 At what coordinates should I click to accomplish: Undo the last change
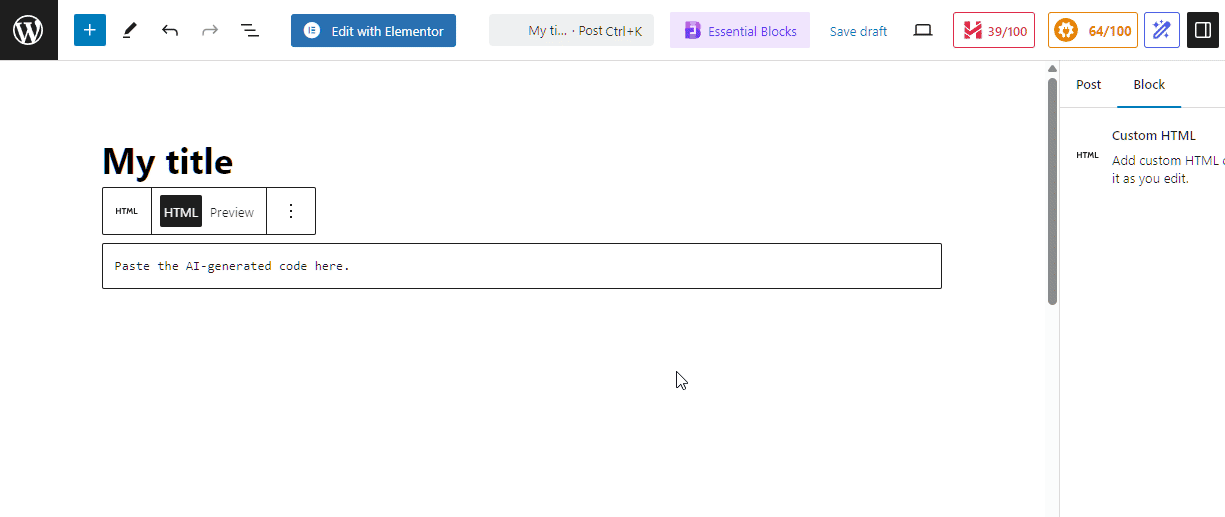(x=170, y=31)
